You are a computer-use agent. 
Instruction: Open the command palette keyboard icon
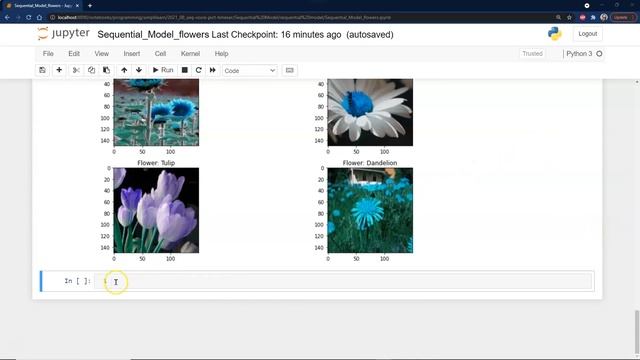[289, 70]
